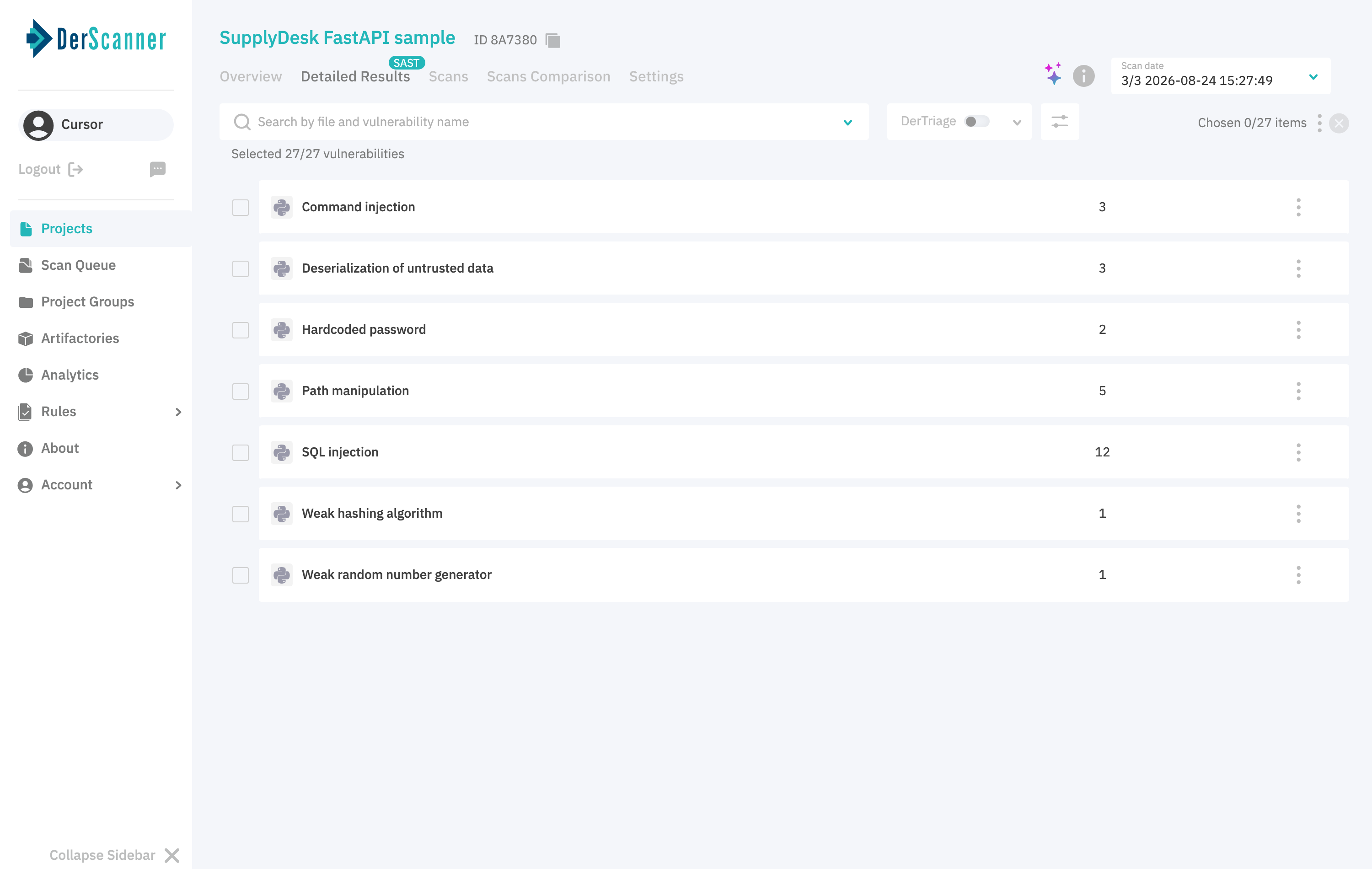Open Weak random number generator options menu
1372x869 pixels.
[x=1298, y=574]
